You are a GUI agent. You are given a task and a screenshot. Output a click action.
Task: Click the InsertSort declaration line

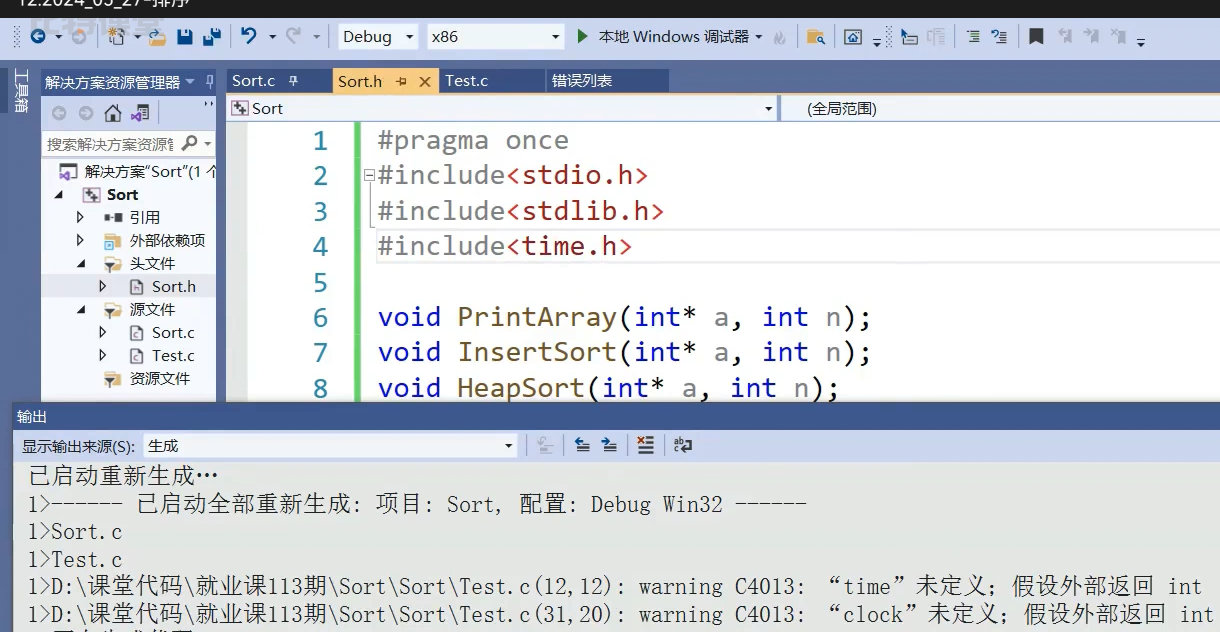tap(625, 352)
